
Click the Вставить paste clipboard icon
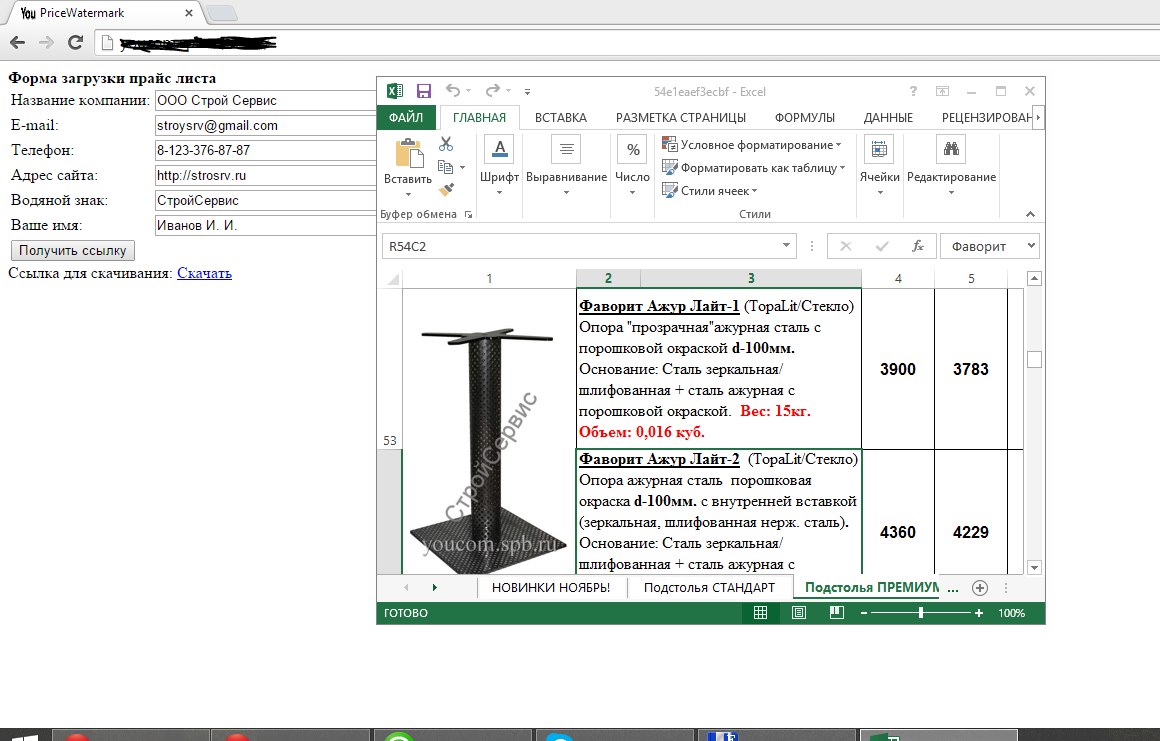click(408, 154)
